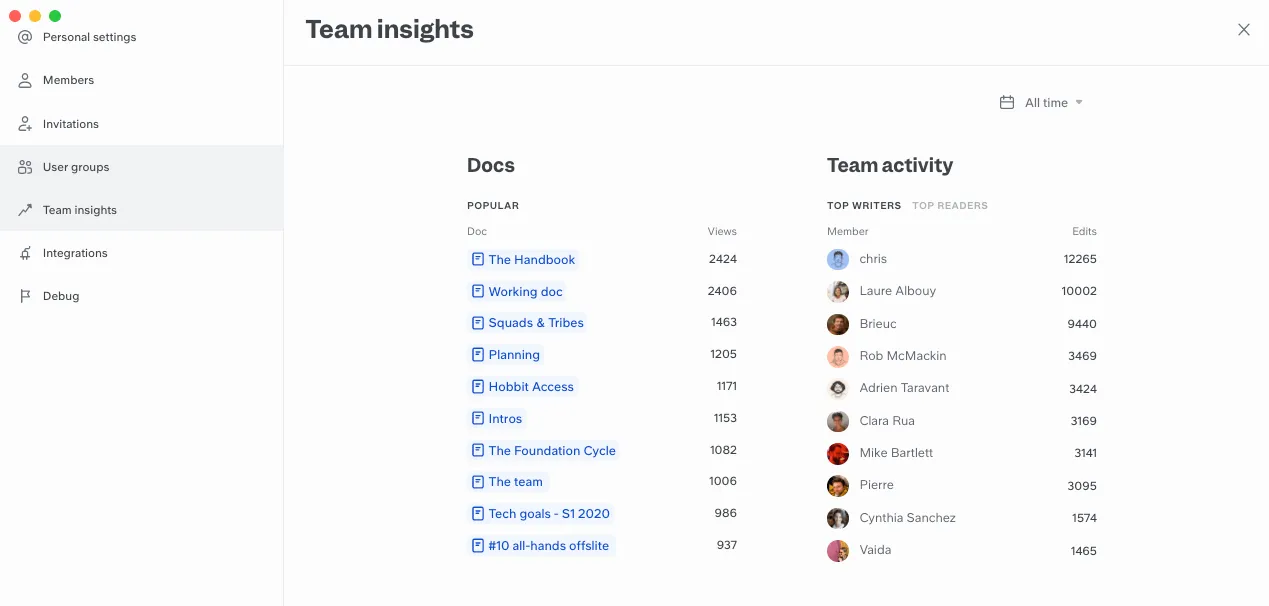Click the User groups icon
Image resolution: width=1269 pixels, height=606 pixels.
coord(25,167)
